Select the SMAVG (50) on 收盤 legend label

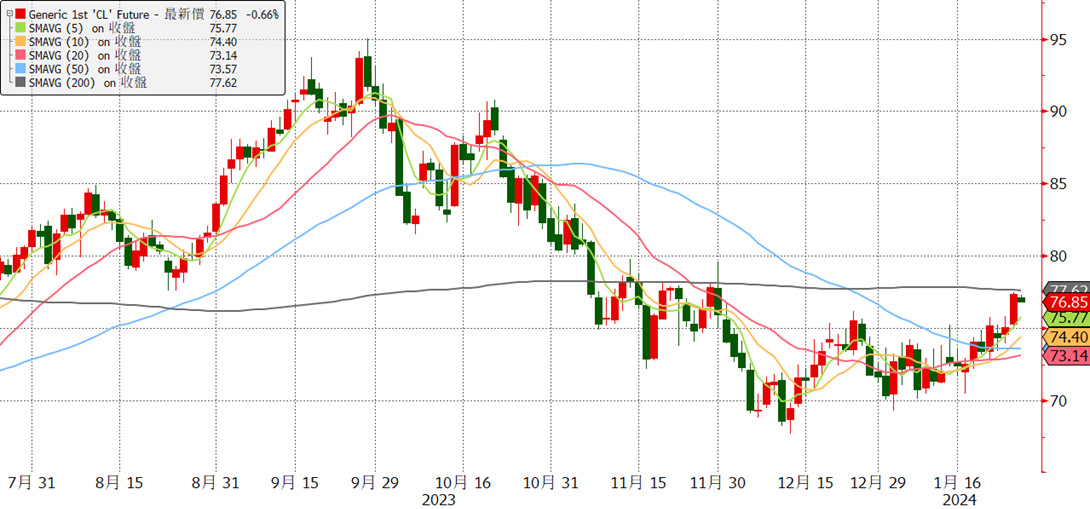[x=86, y=70]
